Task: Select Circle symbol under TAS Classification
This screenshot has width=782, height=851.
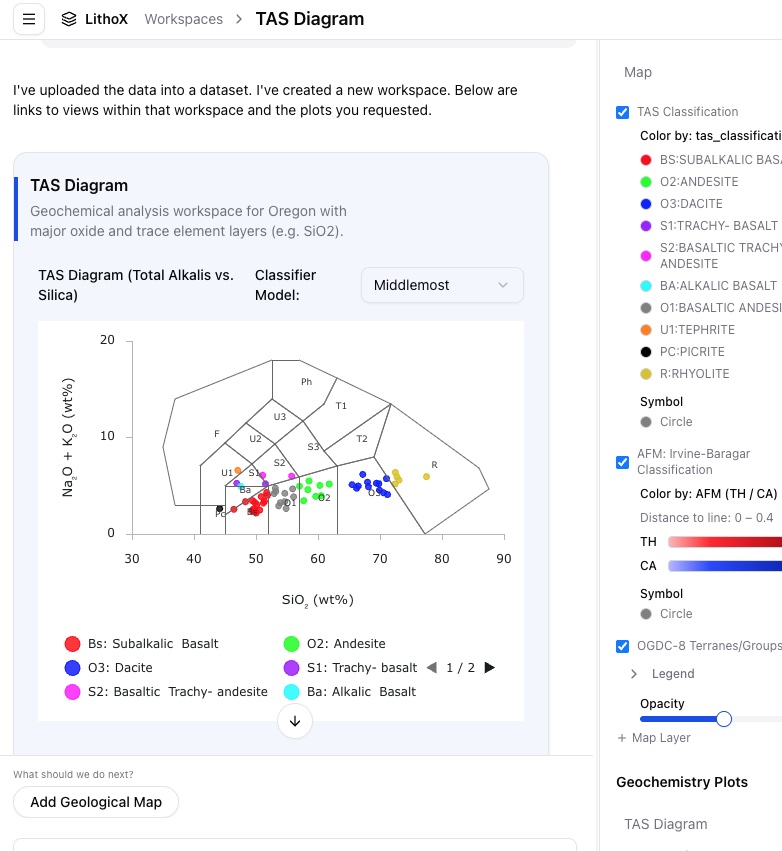Action: (x=666, y=422)
